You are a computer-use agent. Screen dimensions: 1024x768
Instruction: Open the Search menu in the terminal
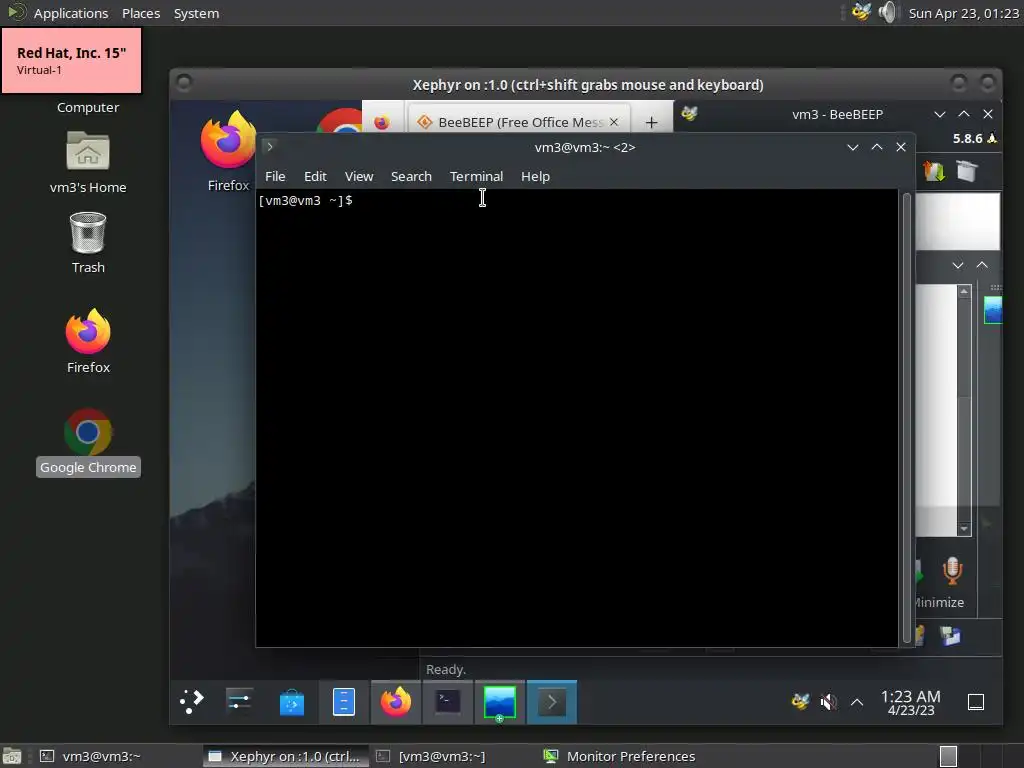pyautogui.click(x=411, y=176)
